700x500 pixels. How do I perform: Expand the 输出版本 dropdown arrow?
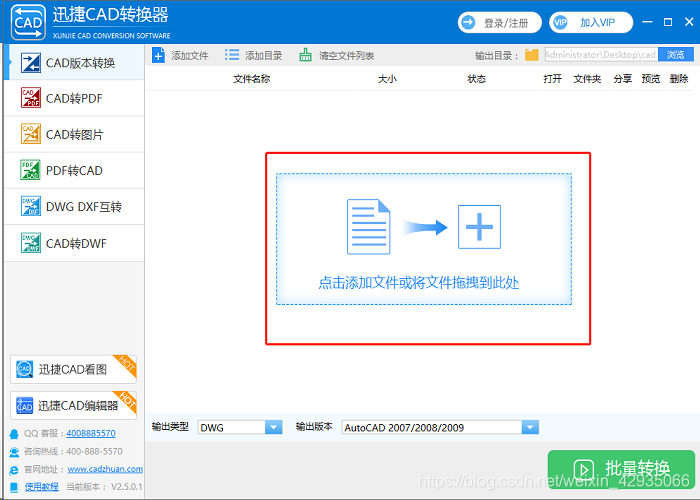[x=530, y=427]
